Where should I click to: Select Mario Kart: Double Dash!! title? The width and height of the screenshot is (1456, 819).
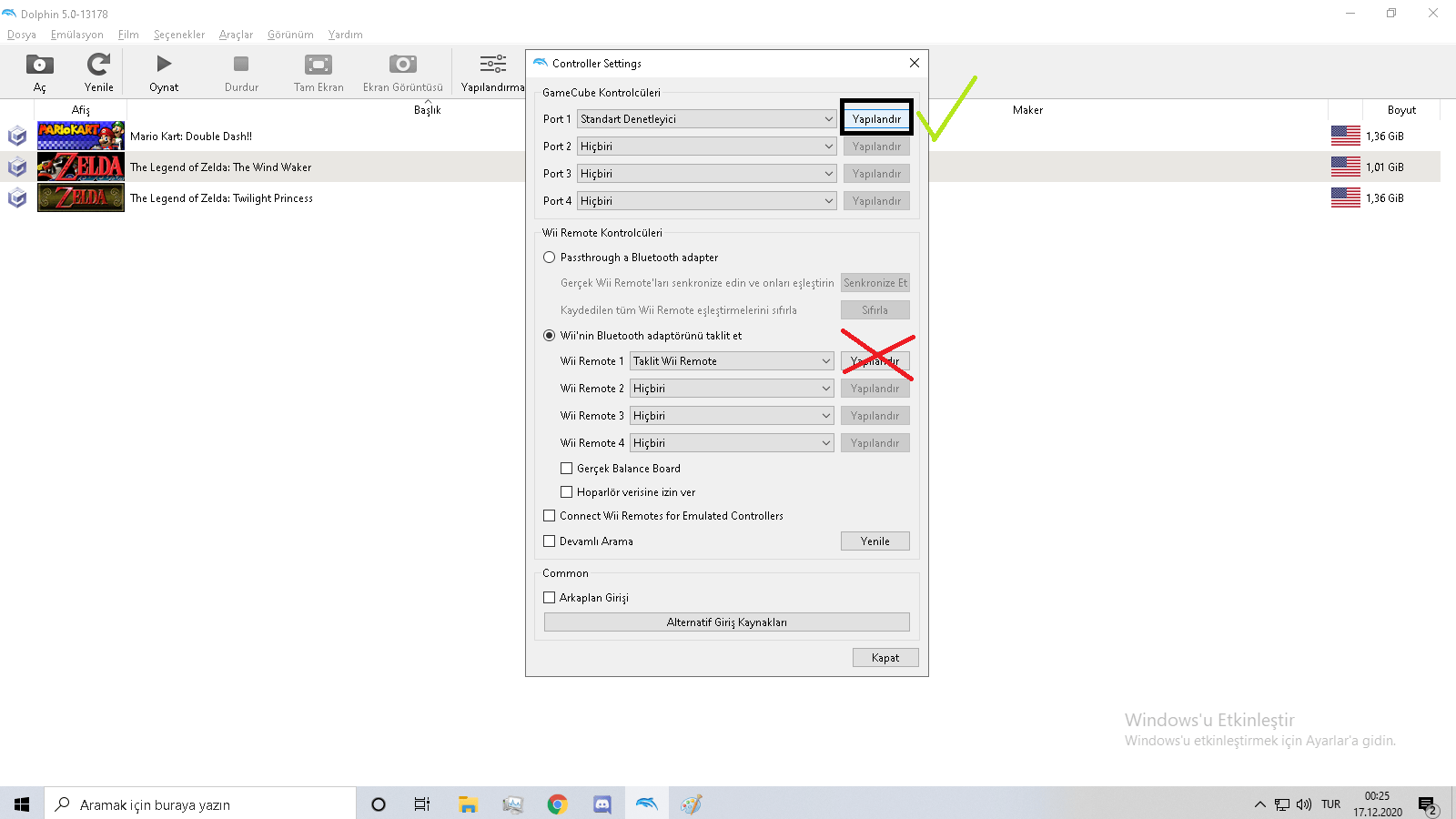[x=191, y=136]
